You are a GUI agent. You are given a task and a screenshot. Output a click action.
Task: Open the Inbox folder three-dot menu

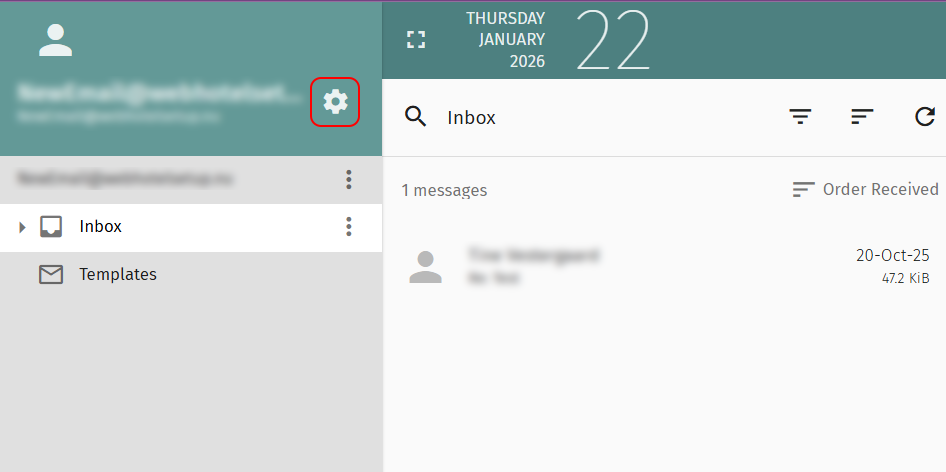[349, 227]
